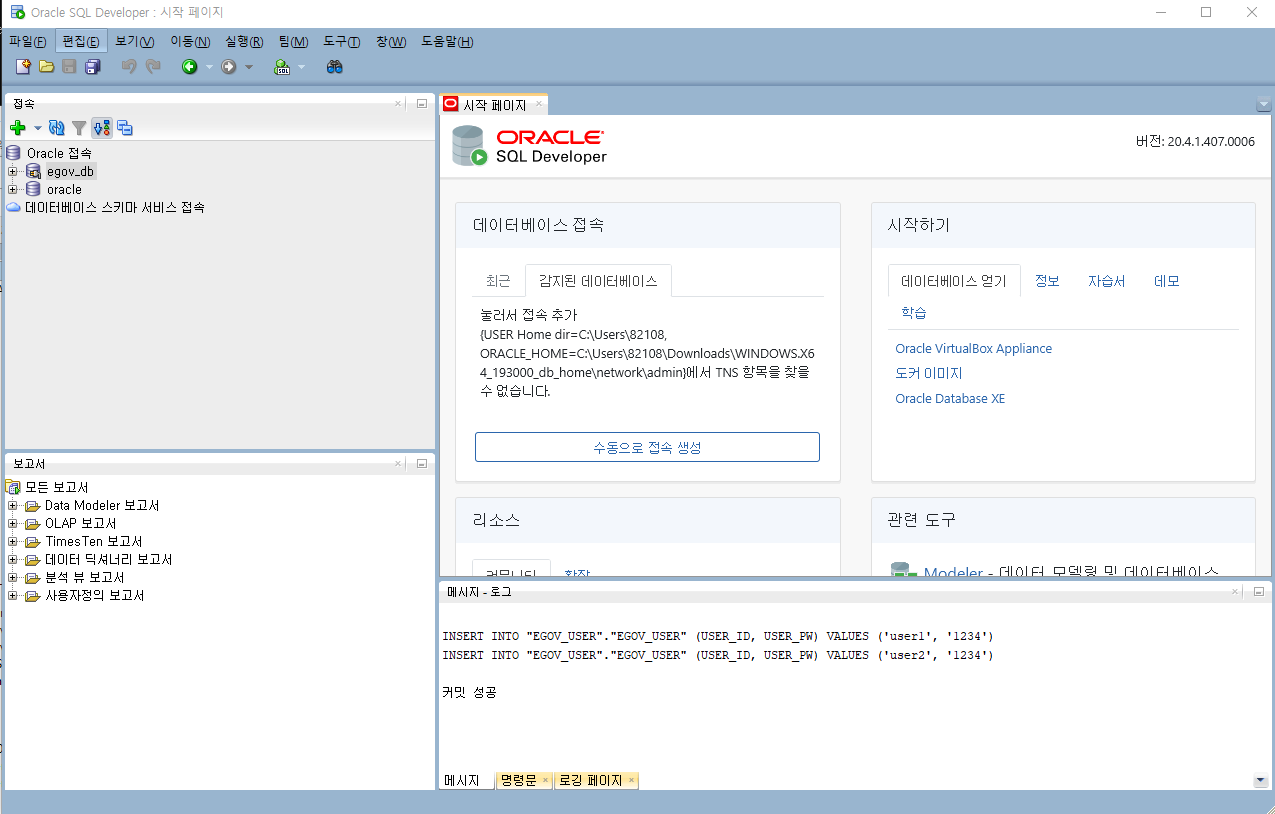Open the 학습 tab in 시작하기
Screen dimensions: 1275x814
pyautogui.click(x=914, y=312)
